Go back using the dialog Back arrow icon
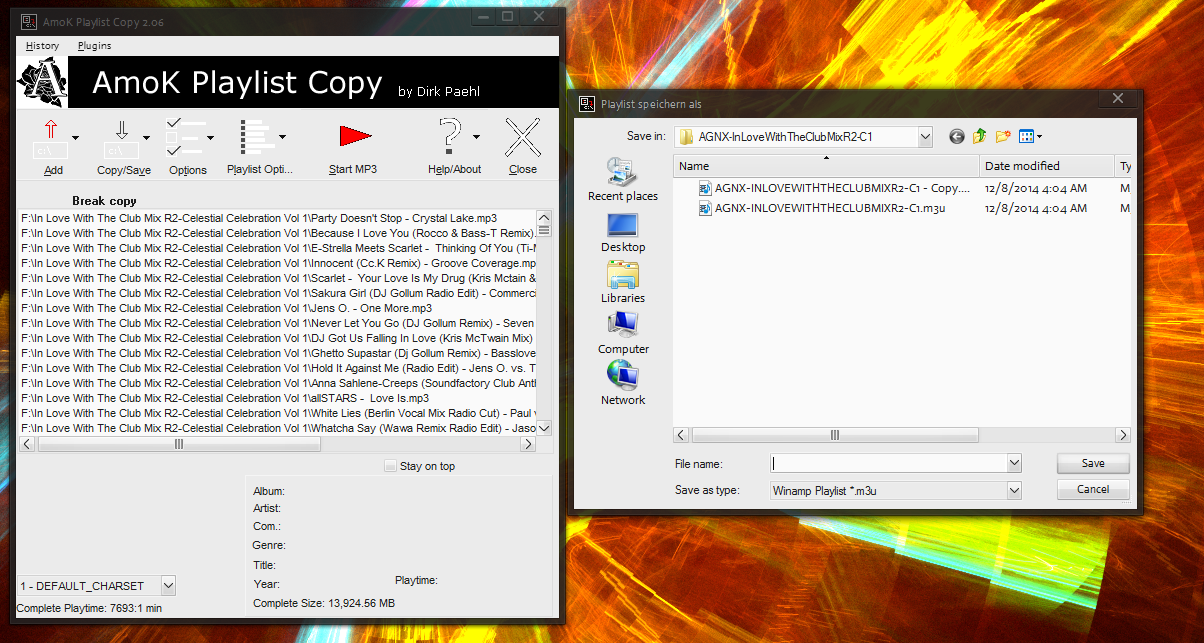 [x=957, y=136]
